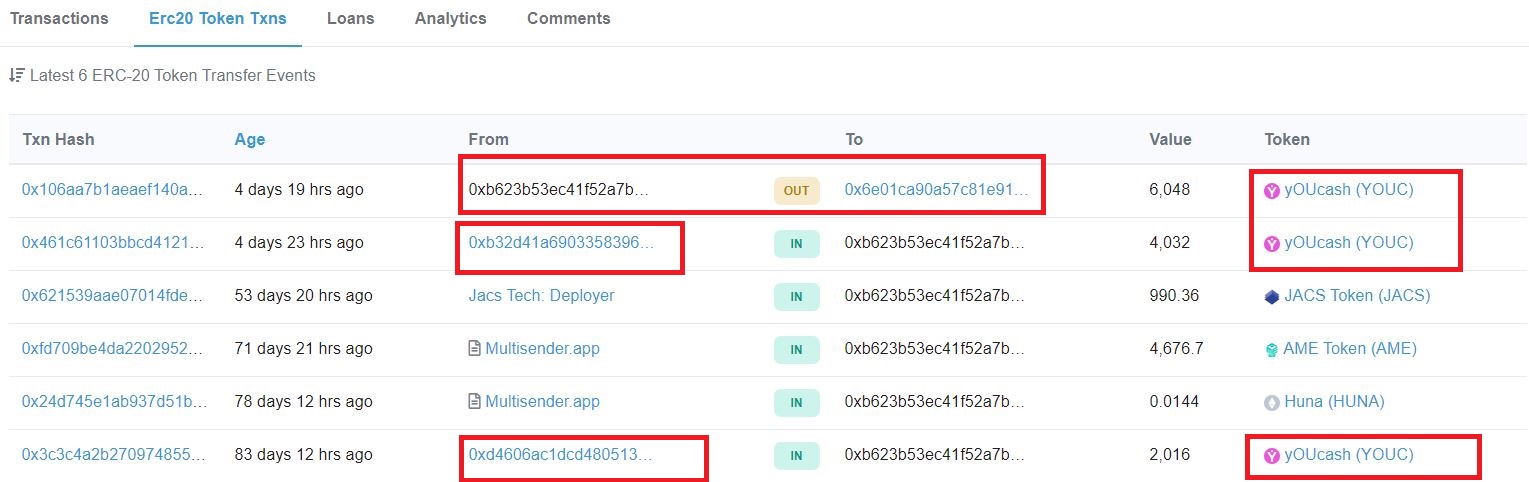Open sender address 0xb32d41a6903358396…
This screenshot has width=1529, height=482.
(x=561, y=242)
